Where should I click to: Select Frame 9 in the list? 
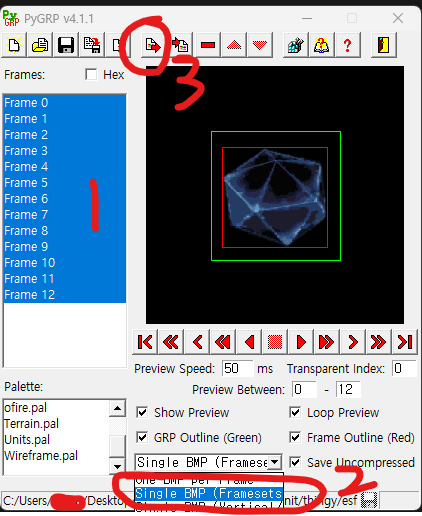tap(65, 247)
